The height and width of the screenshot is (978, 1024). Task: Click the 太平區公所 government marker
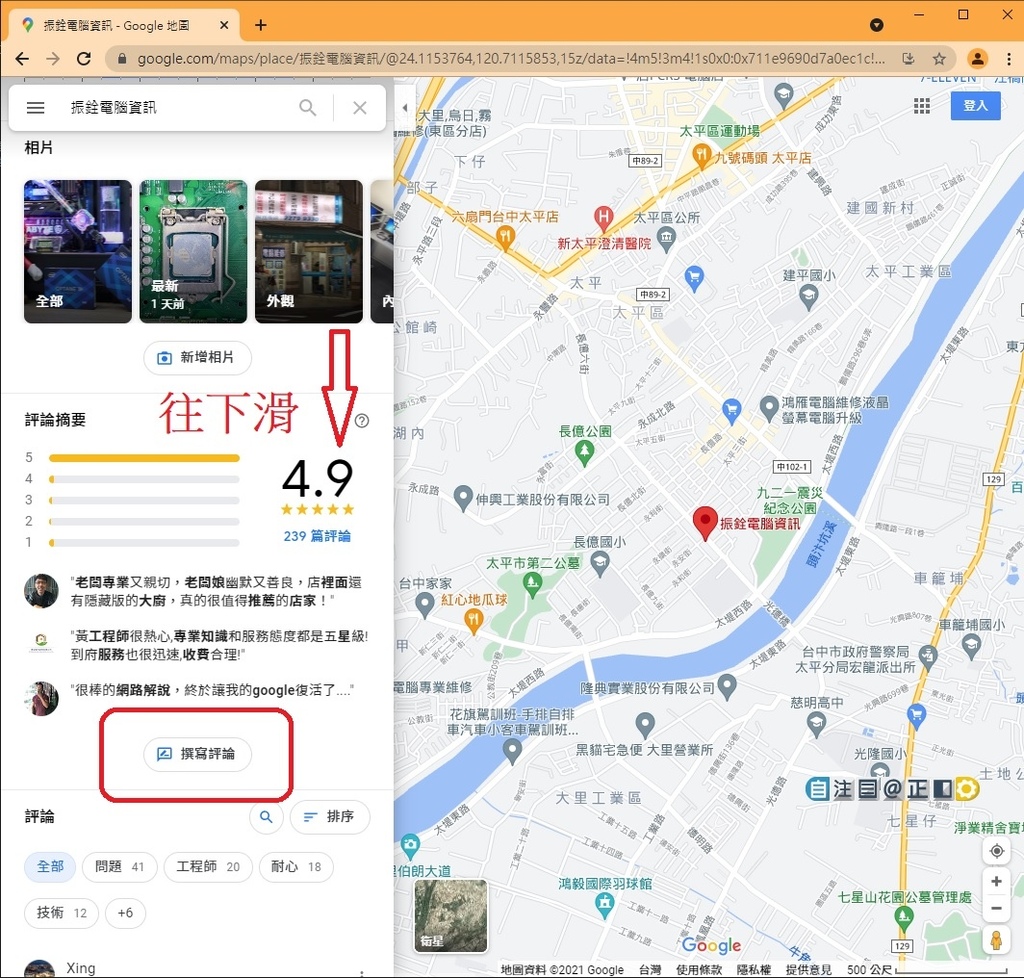coord(666,239)
